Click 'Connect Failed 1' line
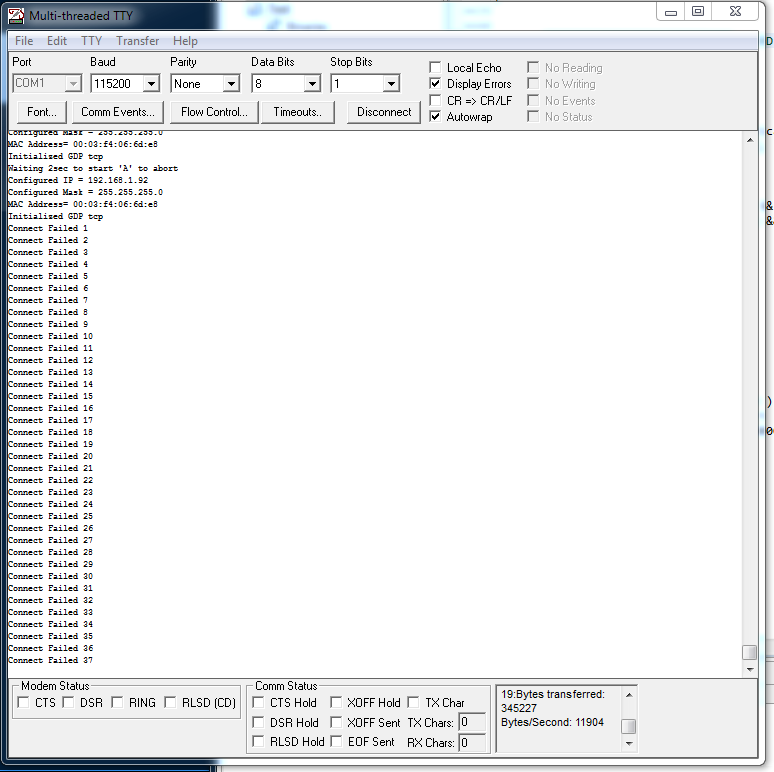This screenshot has height=772, width=774. pos(48,228)
